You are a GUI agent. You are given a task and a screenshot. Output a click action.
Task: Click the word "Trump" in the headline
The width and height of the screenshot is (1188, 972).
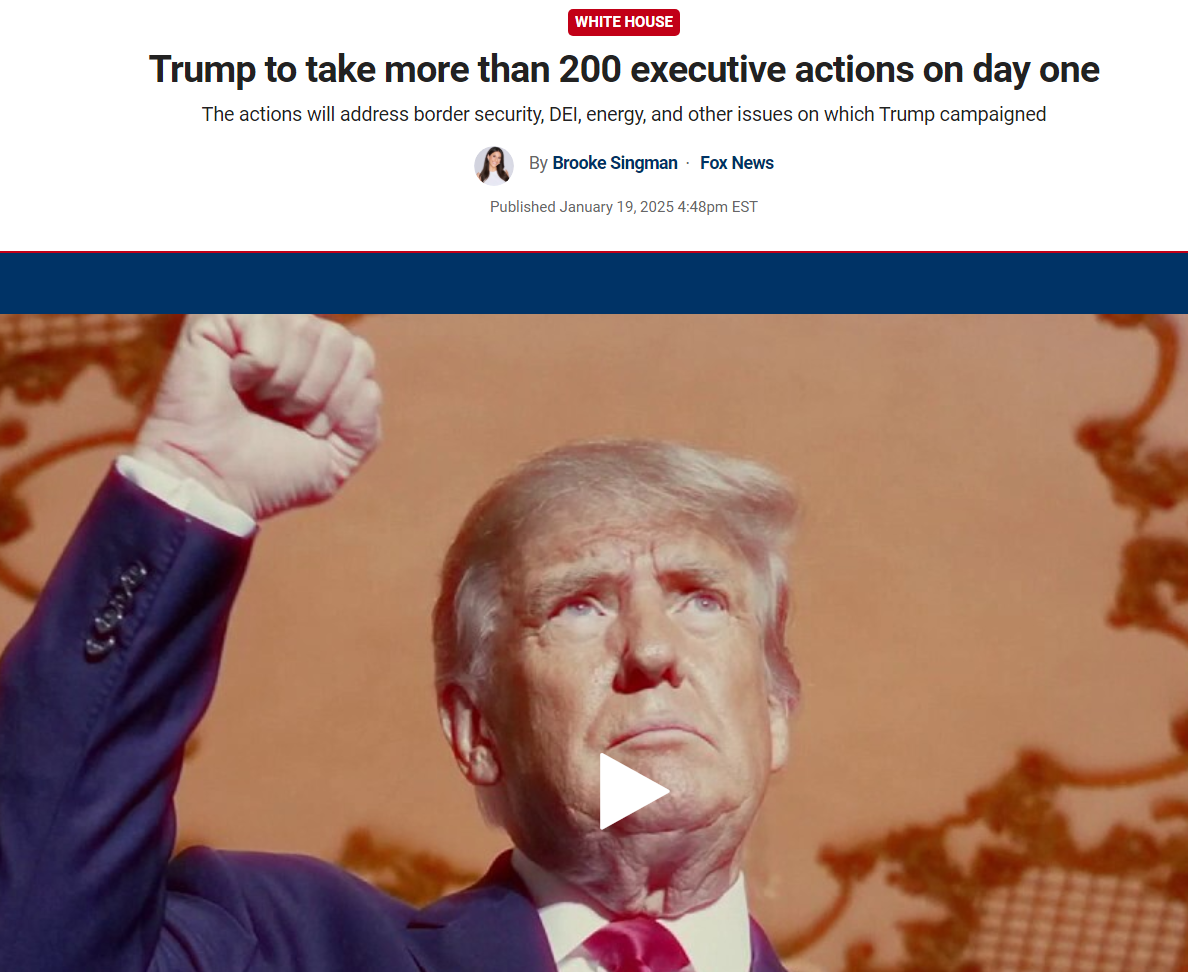click(x=202, y=70)
